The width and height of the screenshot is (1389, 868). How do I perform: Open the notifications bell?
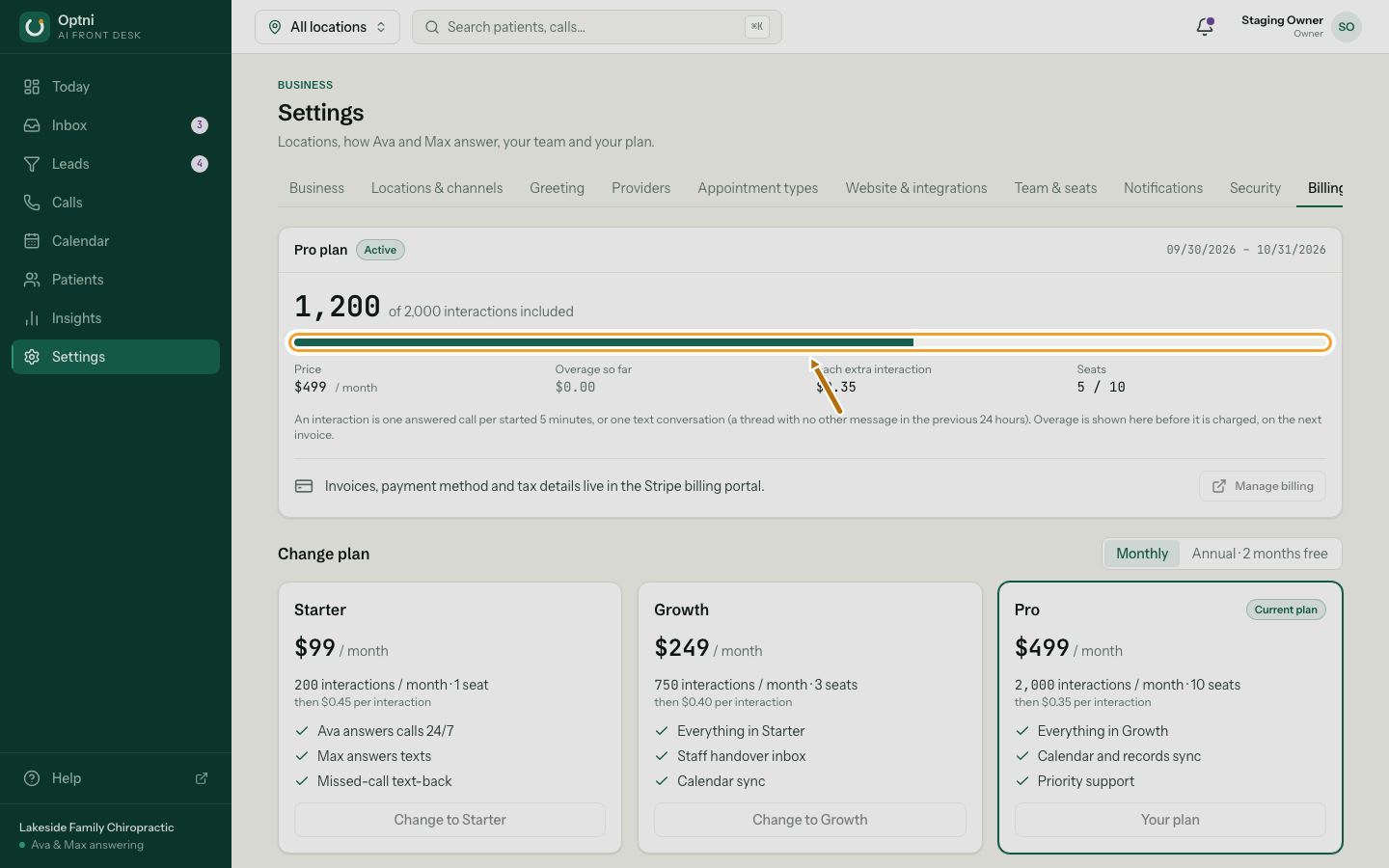click(1205, 27)
